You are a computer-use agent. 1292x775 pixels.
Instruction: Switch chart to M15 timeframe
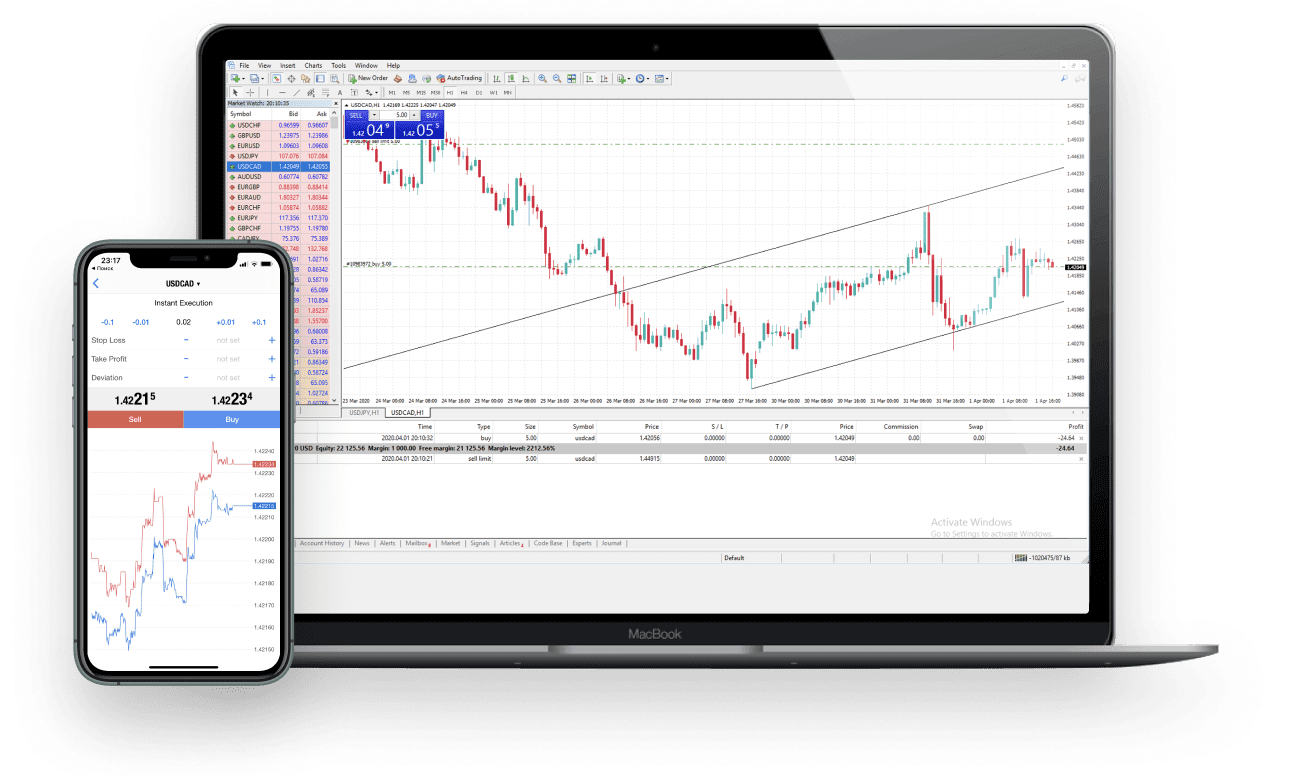(x=421, y=93)
